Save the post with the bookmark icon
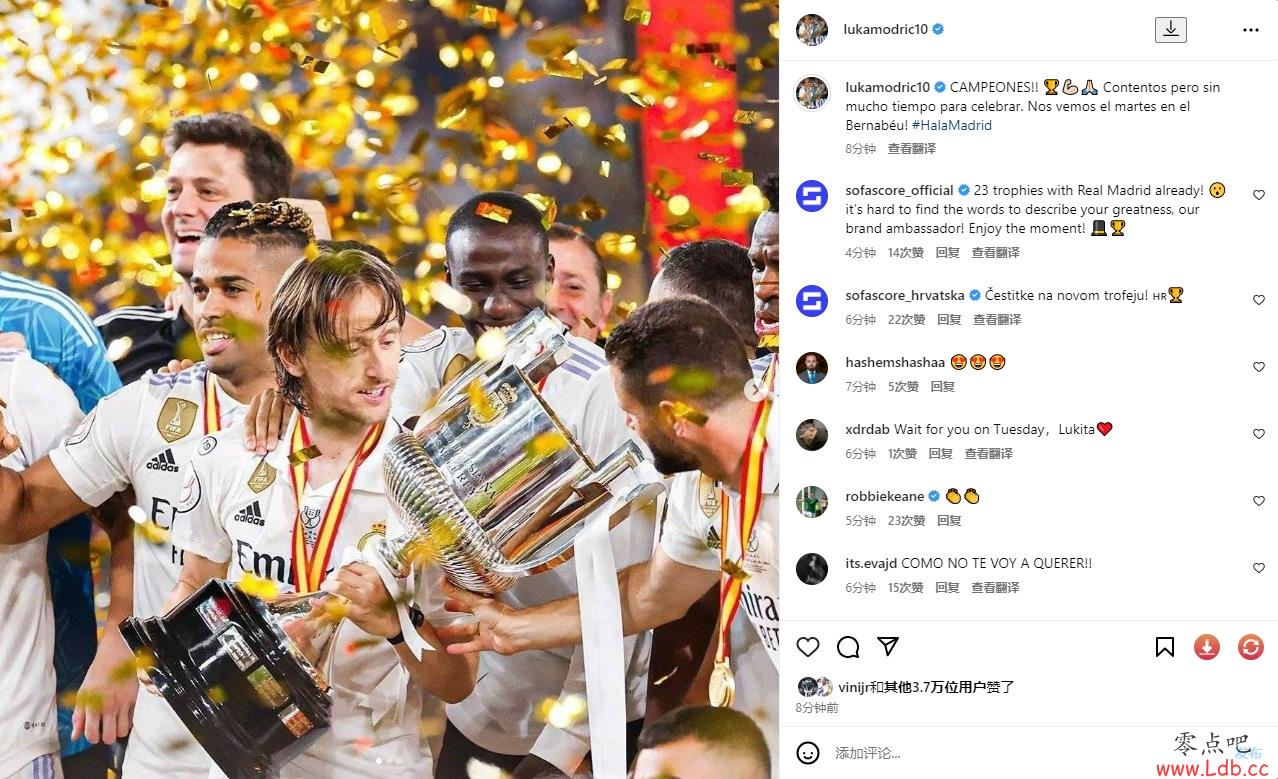The image size is (1278, 779). pyautogui.click(x=1165, y=647)
